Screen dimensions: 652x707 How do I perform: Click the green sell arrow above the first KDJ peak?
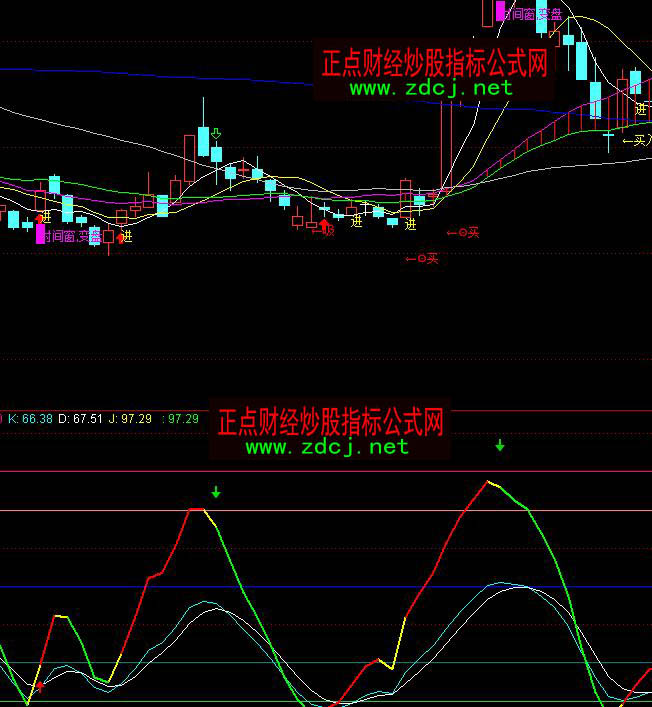point(215,491)
